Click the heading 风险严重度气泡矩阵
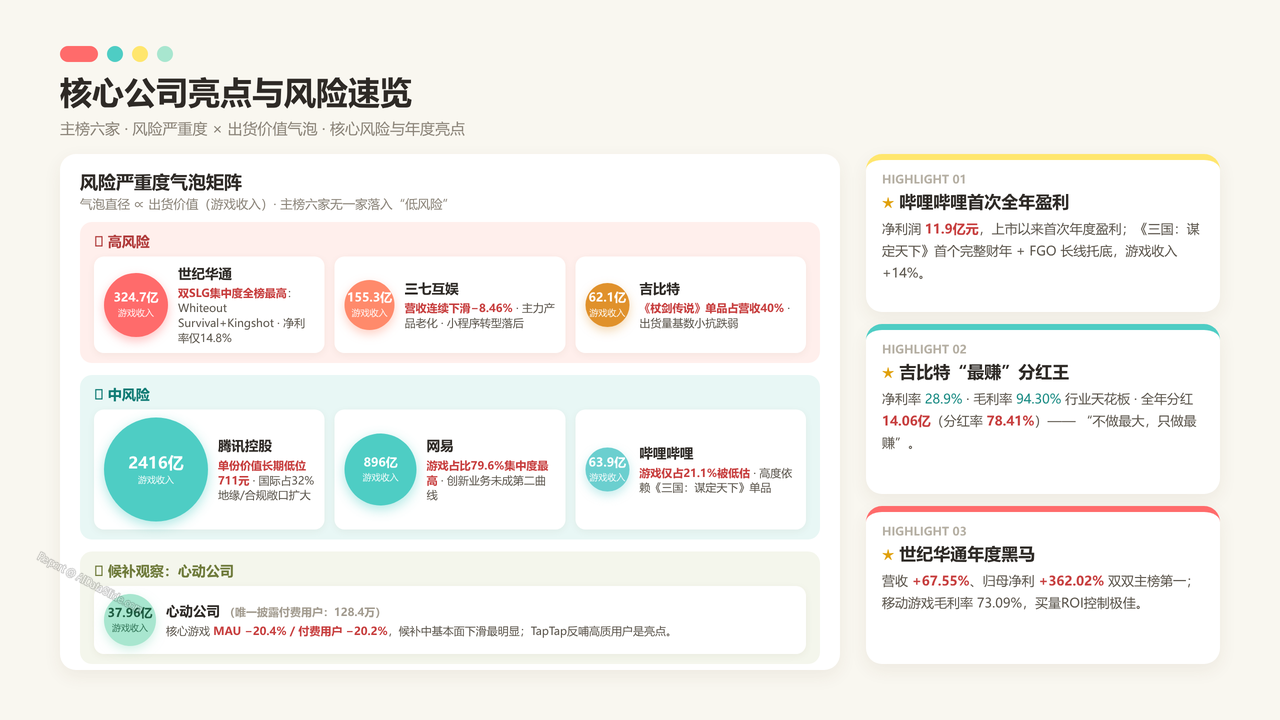 [161, 182]
